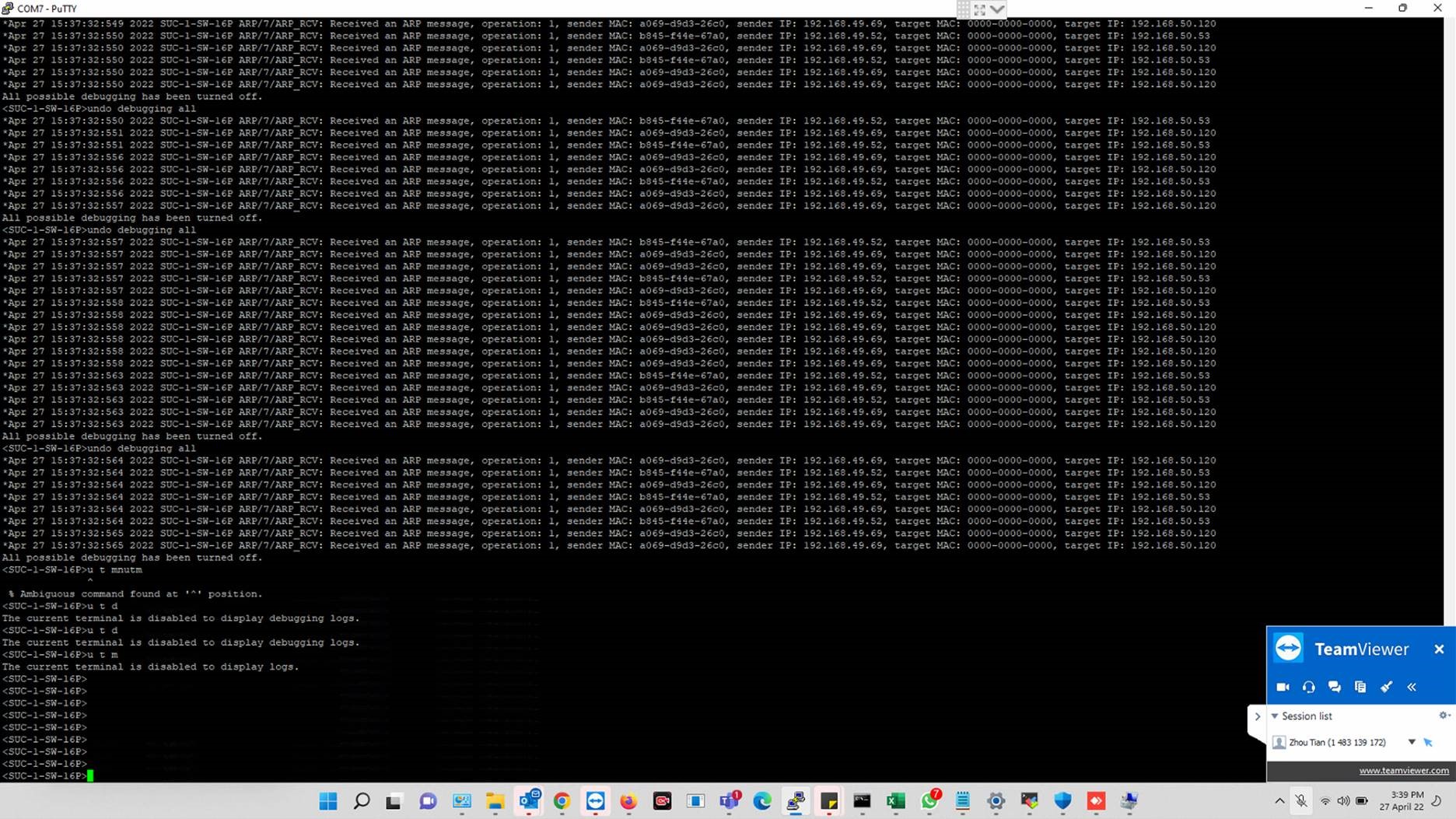Open Command Prompt from taskbar

[862, 801]
